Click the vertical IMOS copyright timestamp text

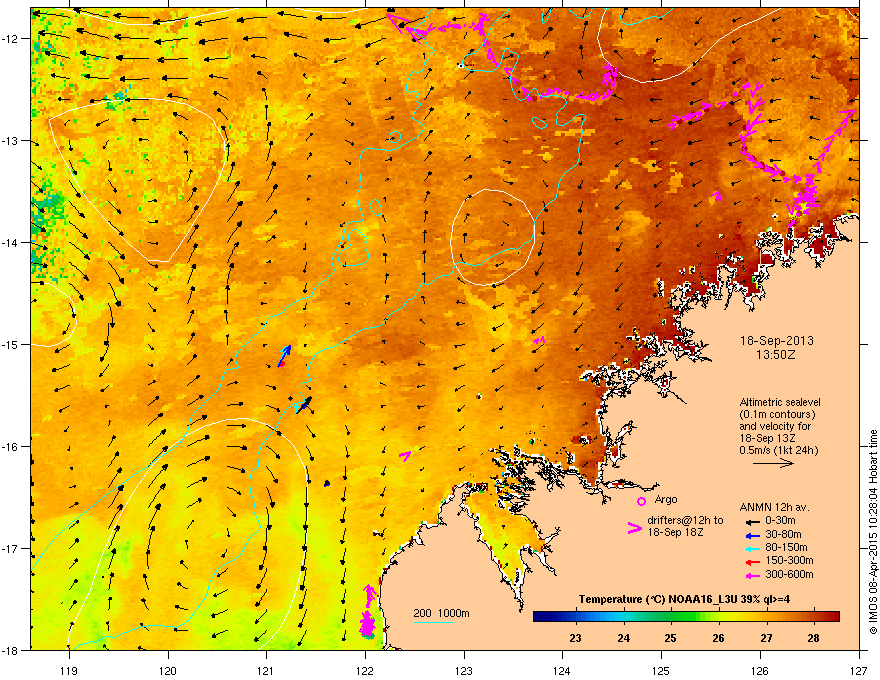pos(873,532)
